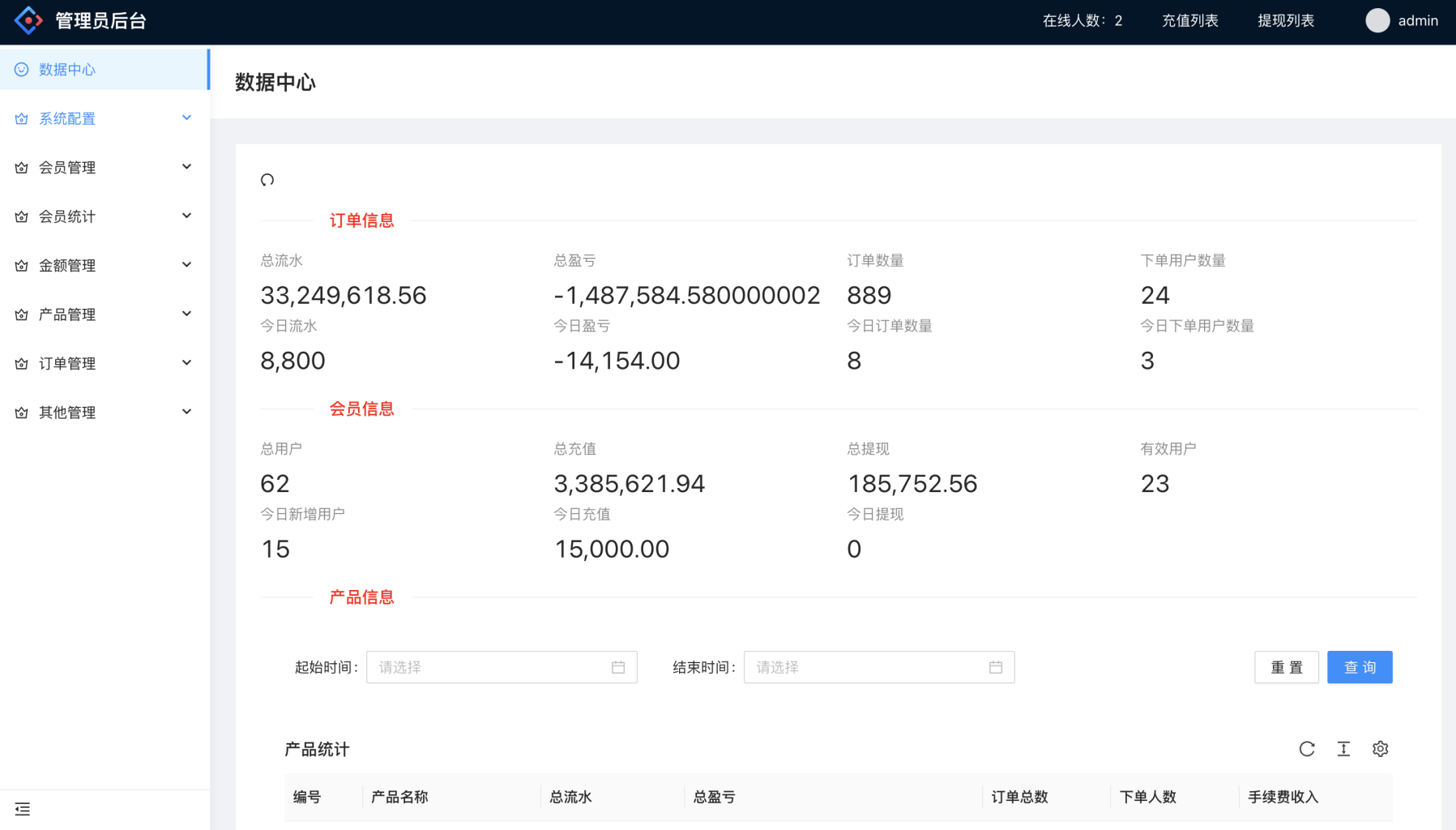
Task: Collapse the sidebar using the bottom-left icon
Action: tap(22, 809)
